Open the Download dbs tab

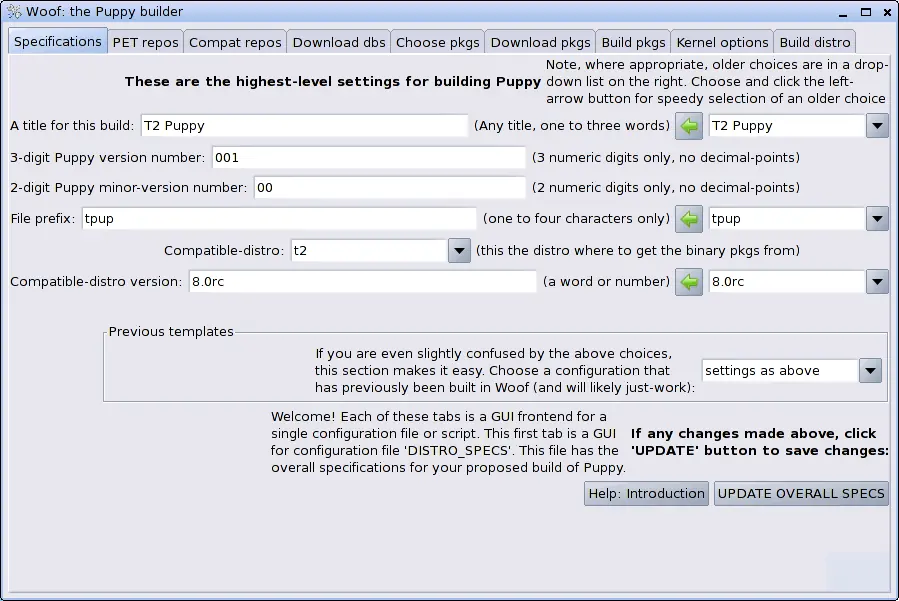click(x=339, y=42)
